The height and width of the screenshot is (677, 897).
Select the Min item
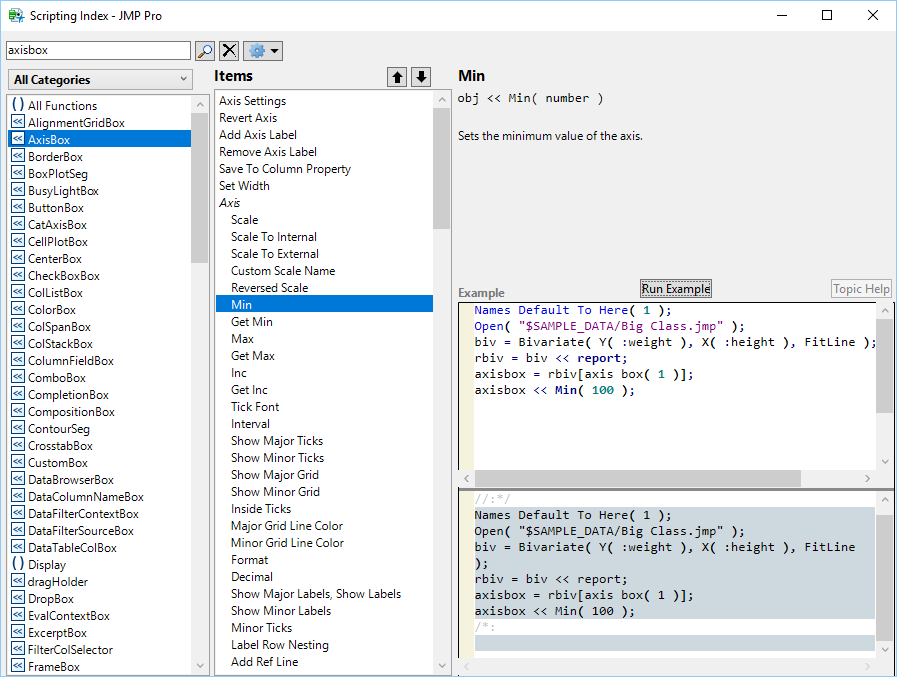324,304
